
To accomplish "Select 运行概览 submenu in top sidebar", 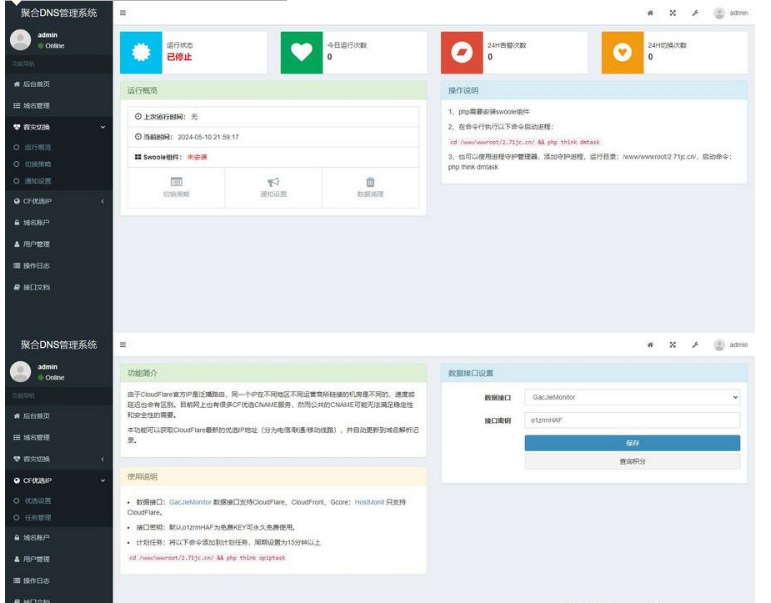I will [x=38, y=146].
